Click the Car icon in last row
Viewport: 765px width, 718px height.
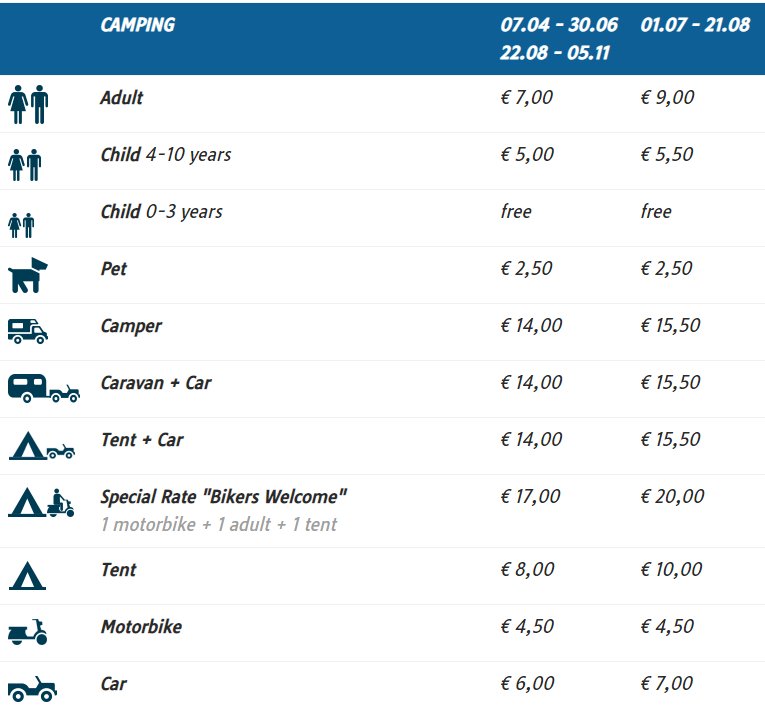(x=32, y=689)
